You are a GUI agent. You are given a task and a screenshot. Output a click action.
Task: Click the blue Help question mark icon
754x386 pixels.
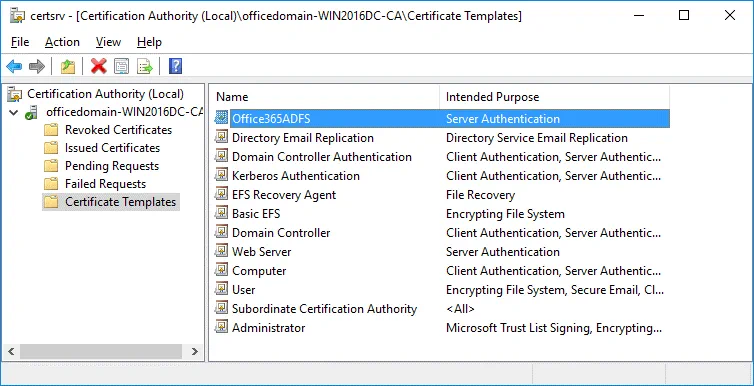[x=176, y=66]
